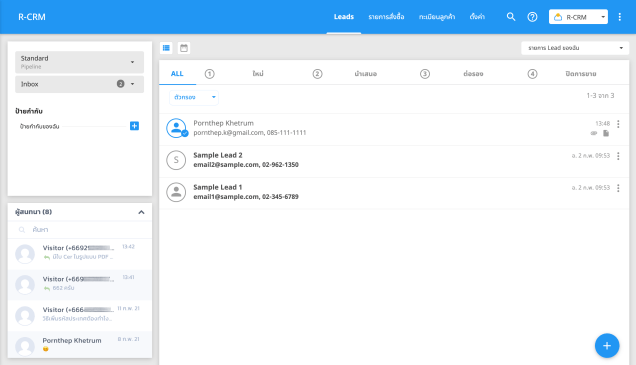This screenshot has width=636, height=365.
Task: Click ป้ายกำกับของฉัน tag label
Action: 39,127
